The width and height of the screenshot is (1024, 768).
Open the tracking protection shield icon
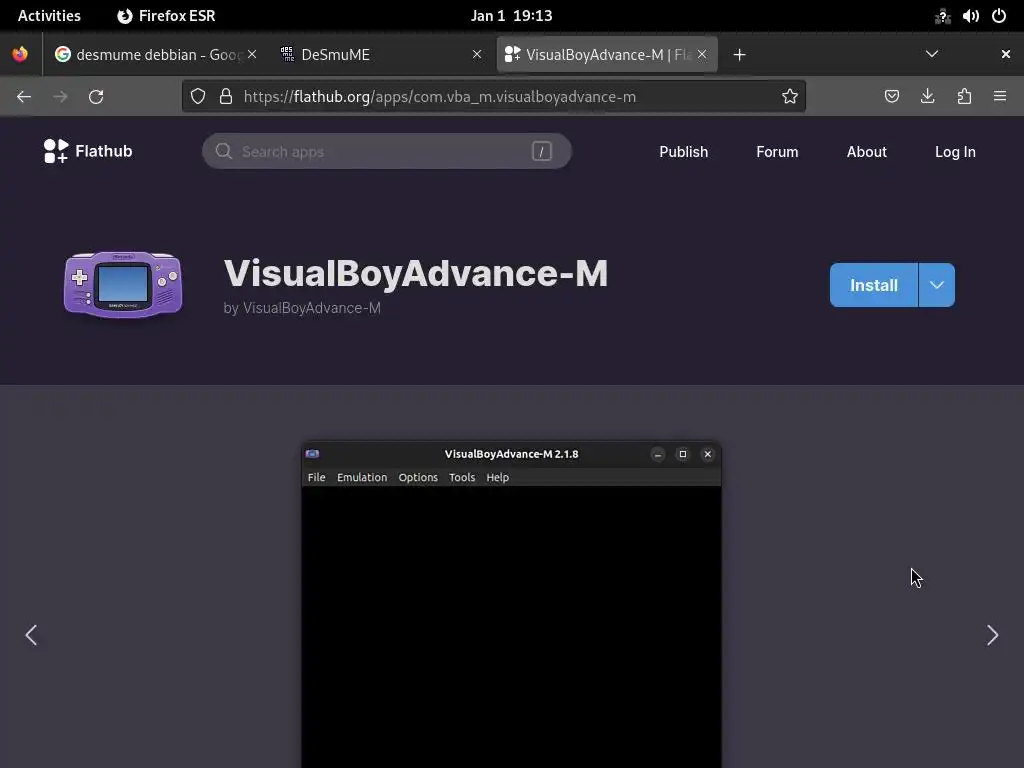tap(198, 97)
